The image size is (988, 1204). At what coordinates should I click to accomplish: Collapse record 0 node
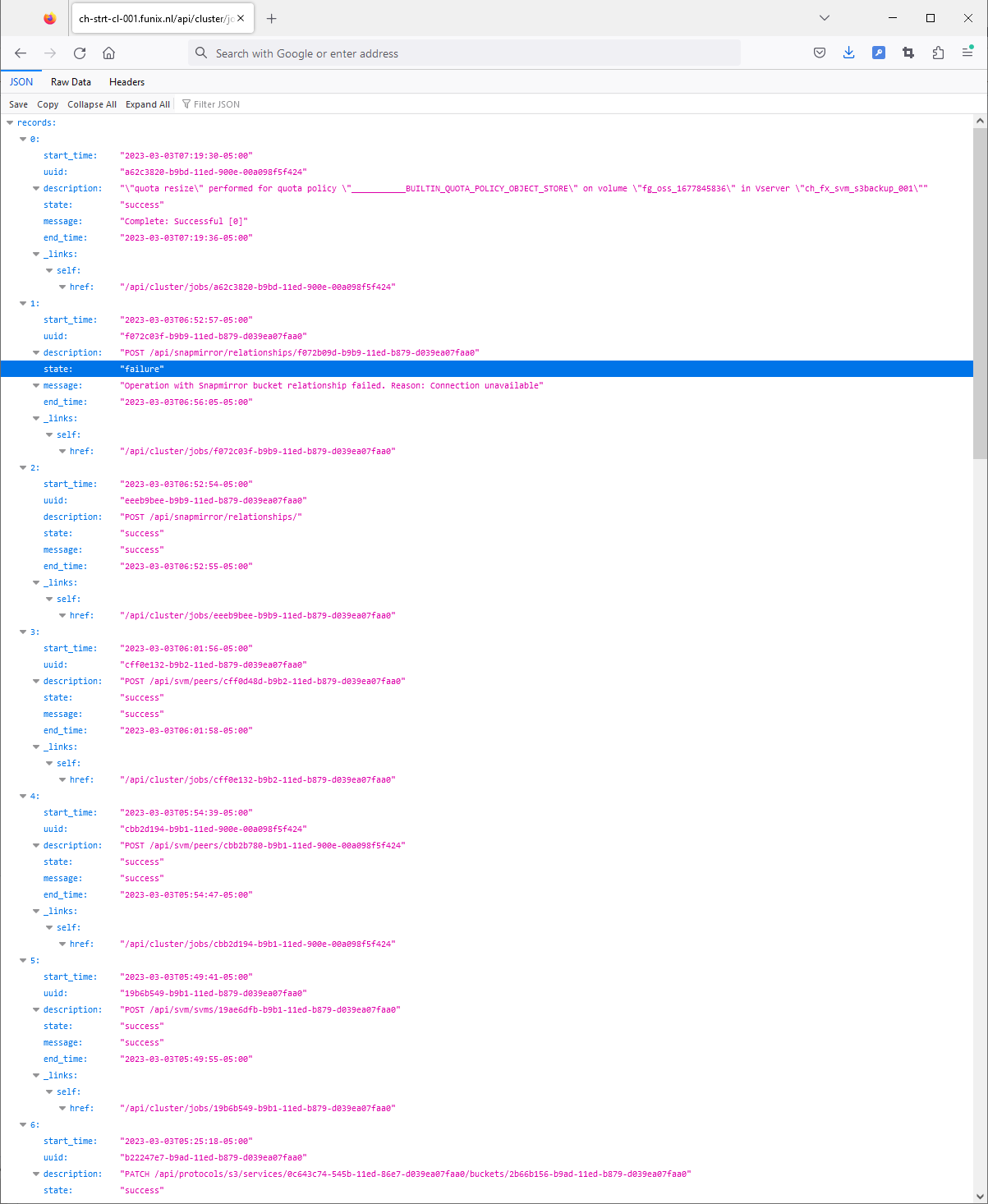point(23,139)
